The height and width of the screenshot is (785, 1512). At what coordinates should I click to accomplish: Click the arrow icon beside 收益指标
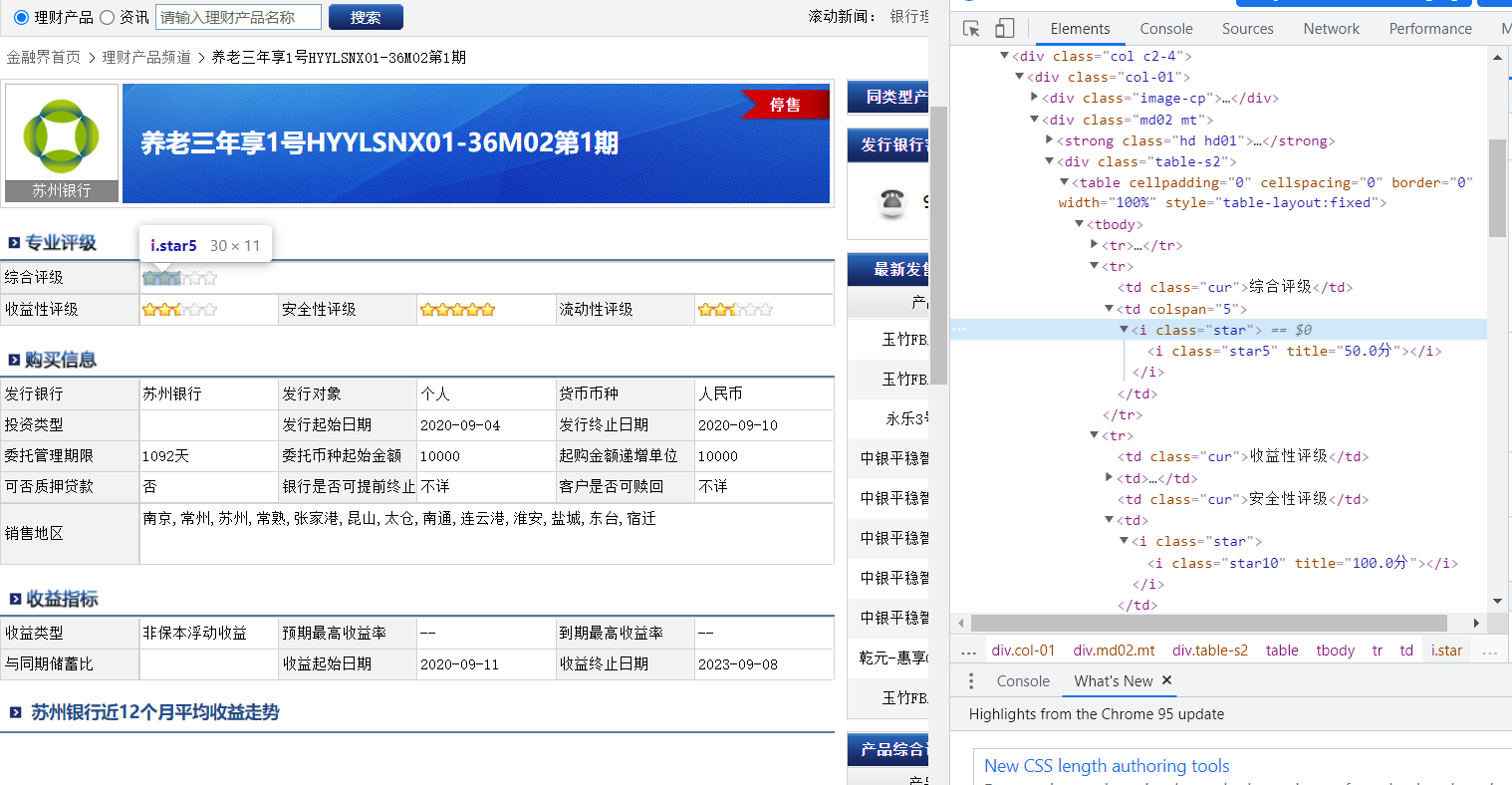click(15, 599)
